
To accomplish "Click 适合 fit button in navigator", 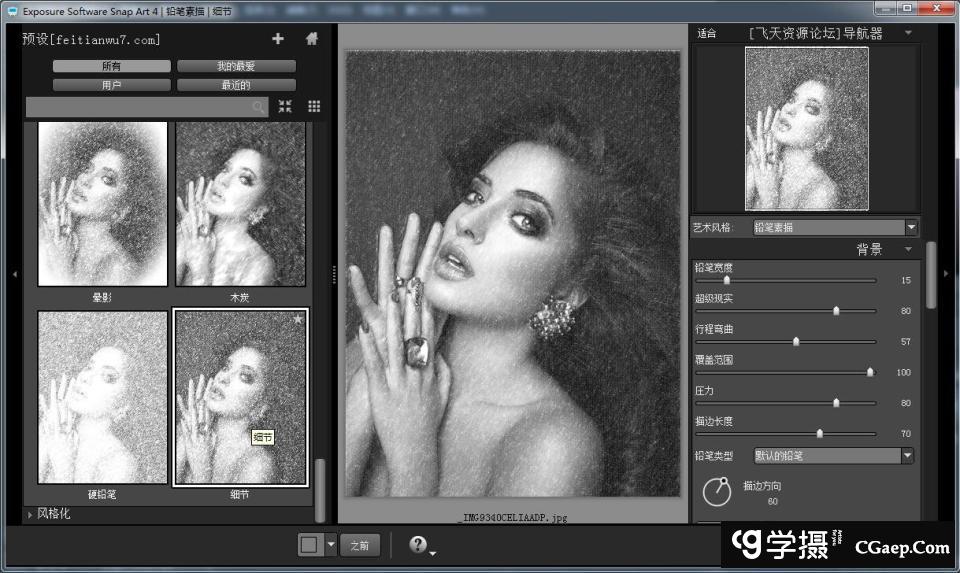I will point(707,33).
